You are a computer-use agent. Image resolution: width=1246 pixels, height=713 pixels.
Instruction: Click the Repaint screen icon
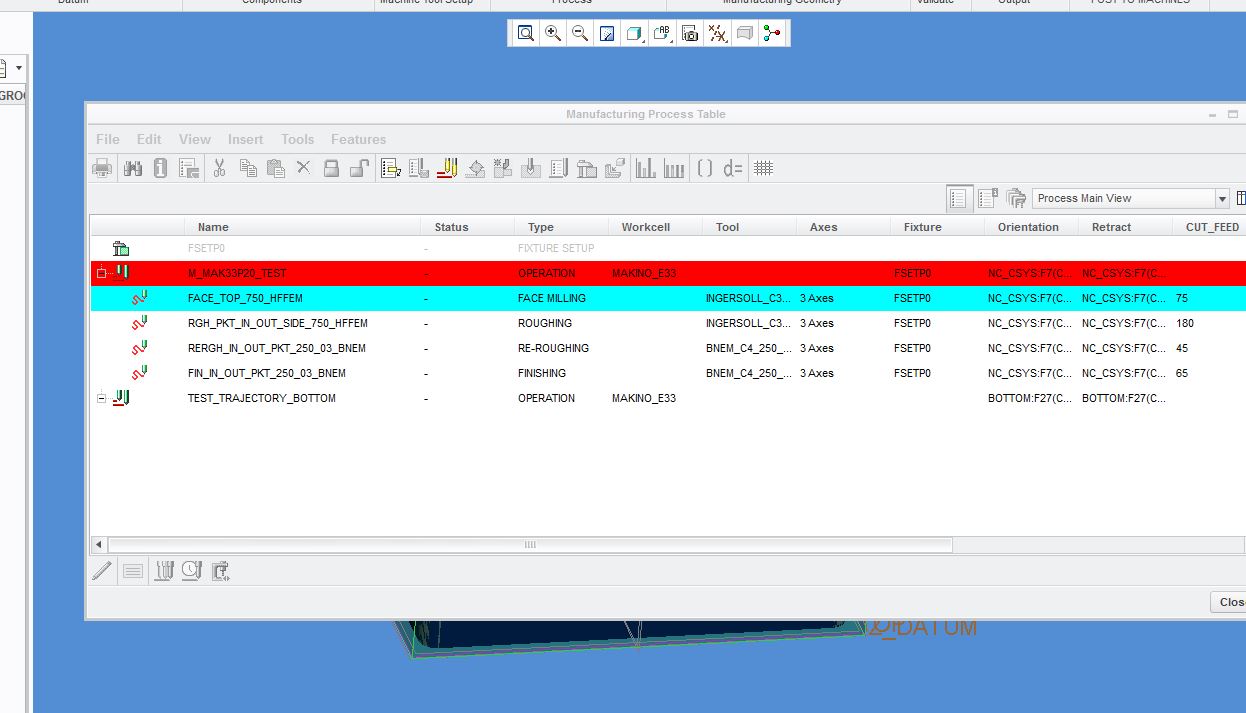607,34
